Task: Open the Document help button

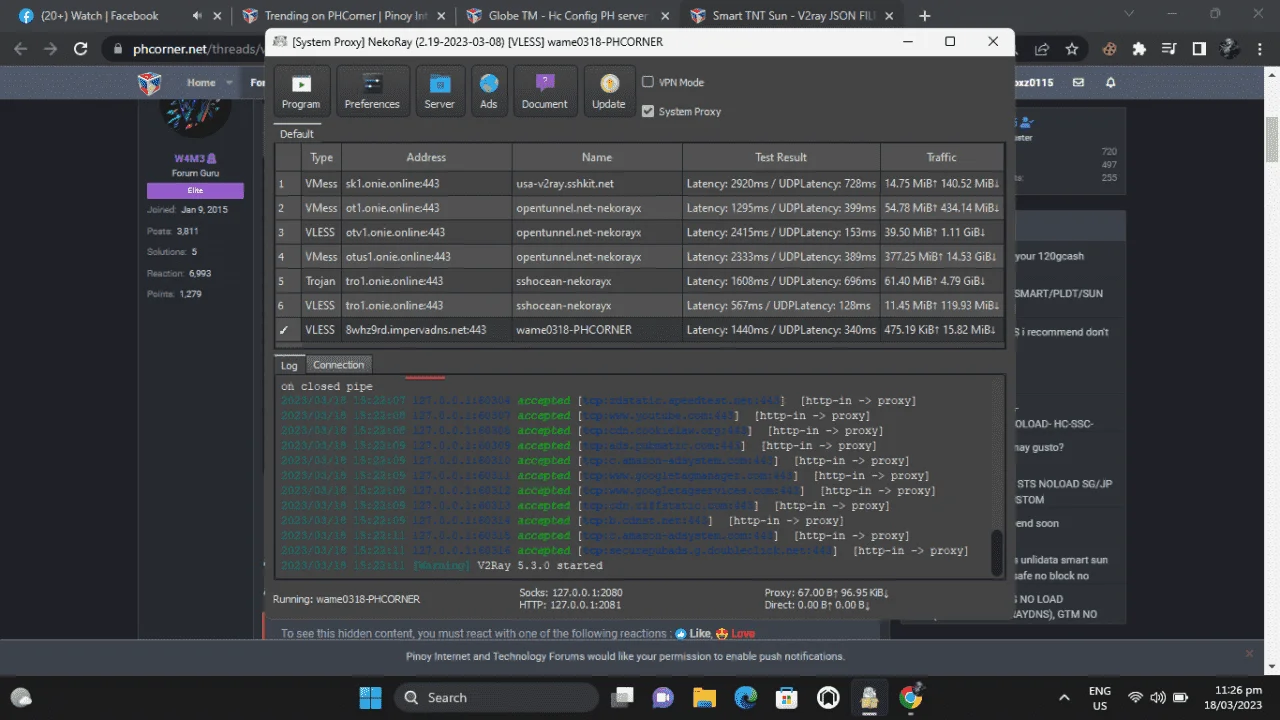Action: click(544, 91)
